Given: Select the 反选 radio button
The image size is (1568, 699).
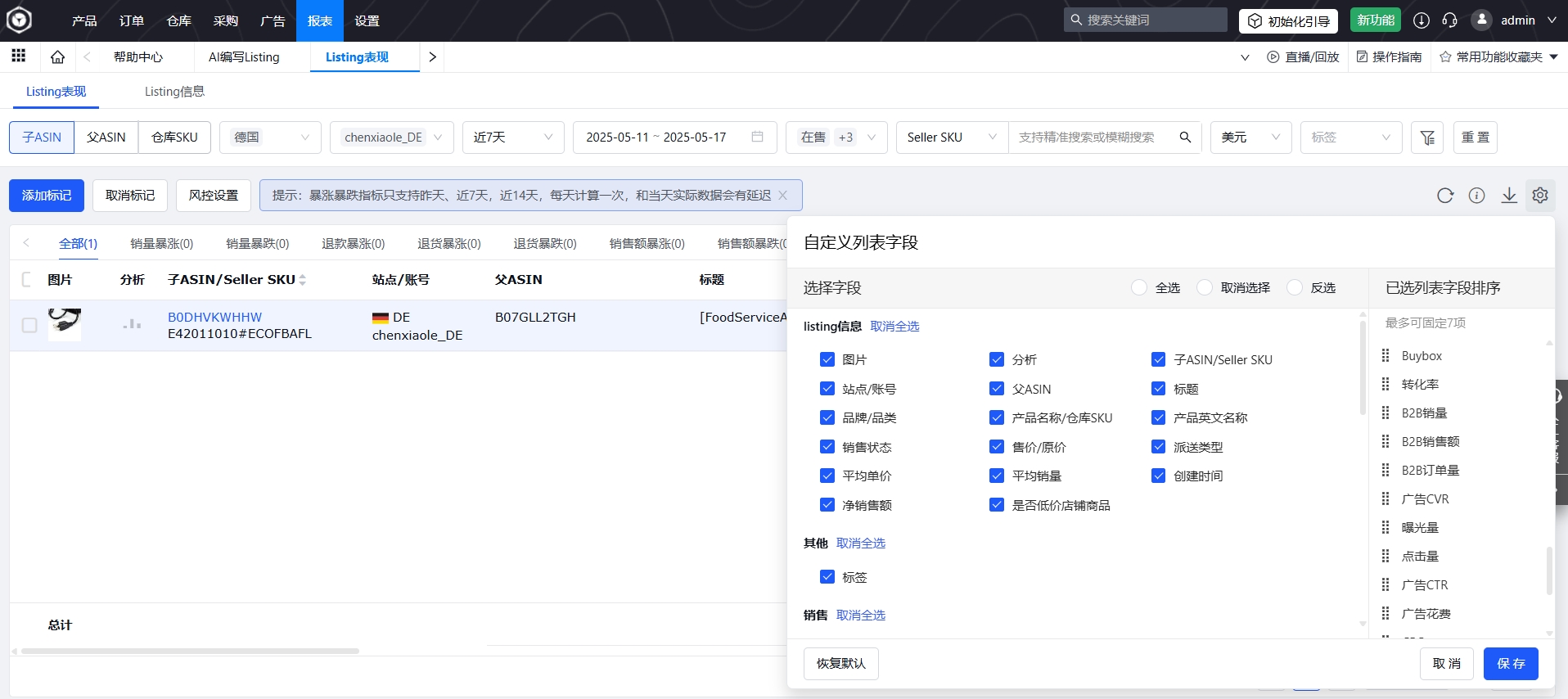Looking at the screenshot, I should coord(1295,287).
